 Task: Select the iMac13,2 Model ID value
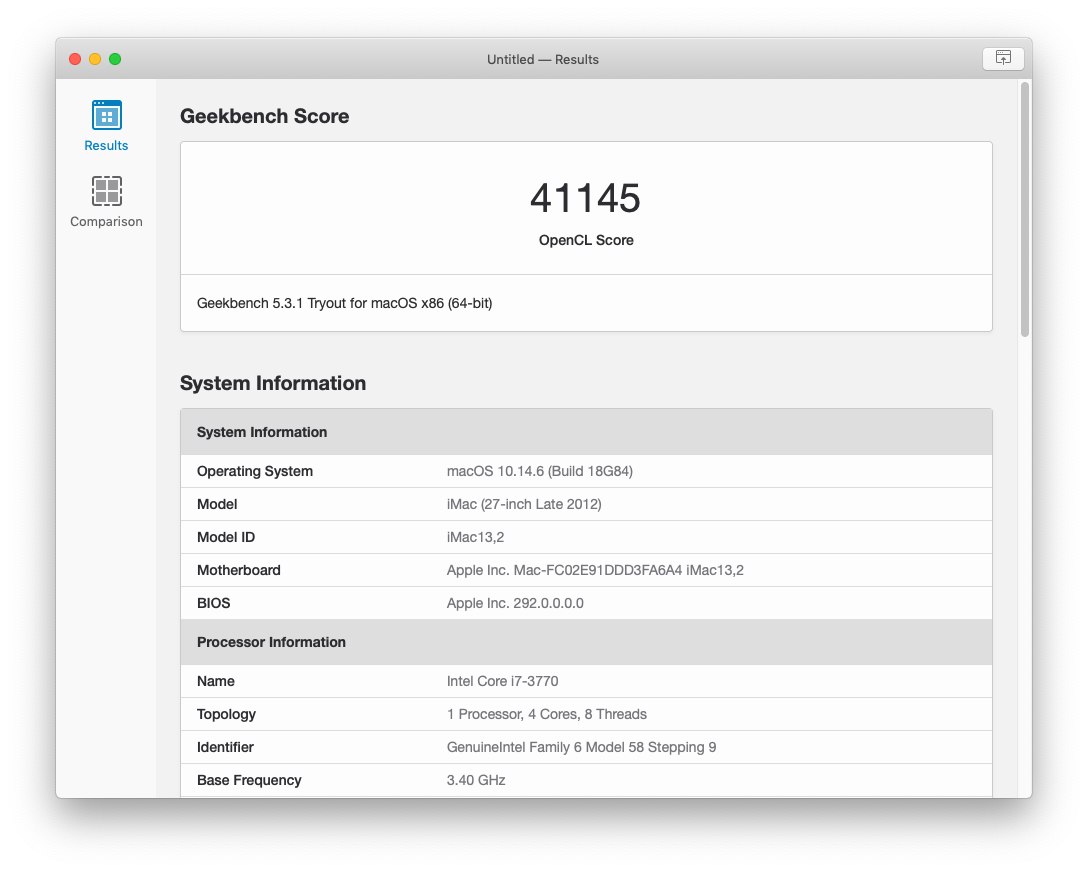pyautogui.click(x=475, y=537)
